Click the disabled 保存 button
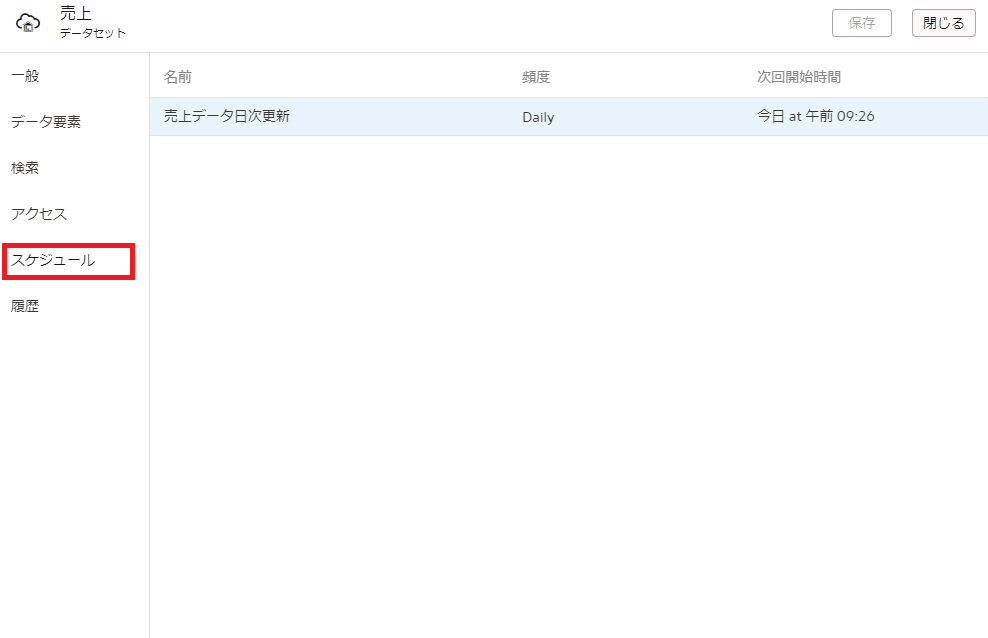 [861, 23]
